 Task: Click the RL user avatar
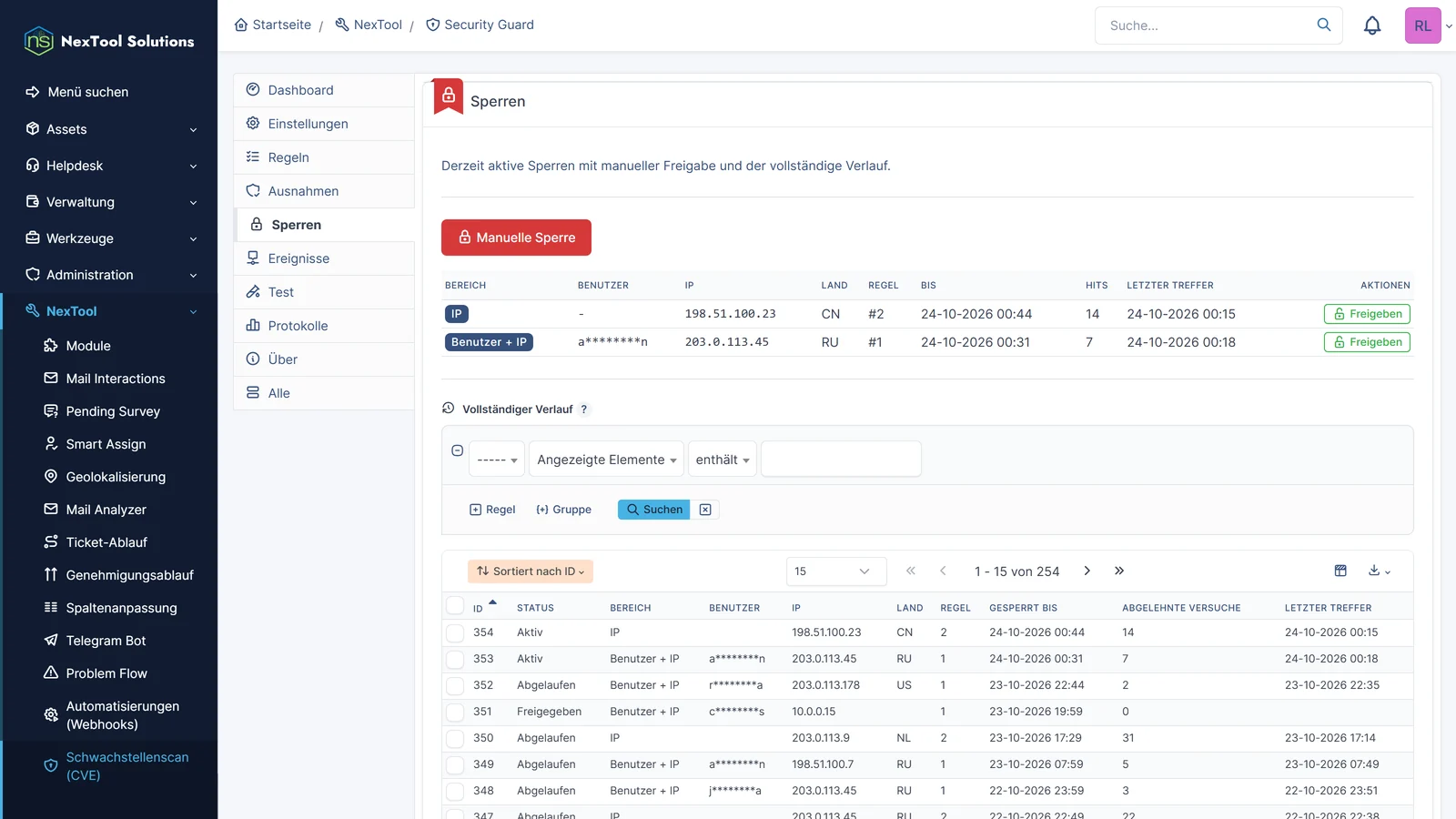pyautogui.click(x=1422, y=25)
